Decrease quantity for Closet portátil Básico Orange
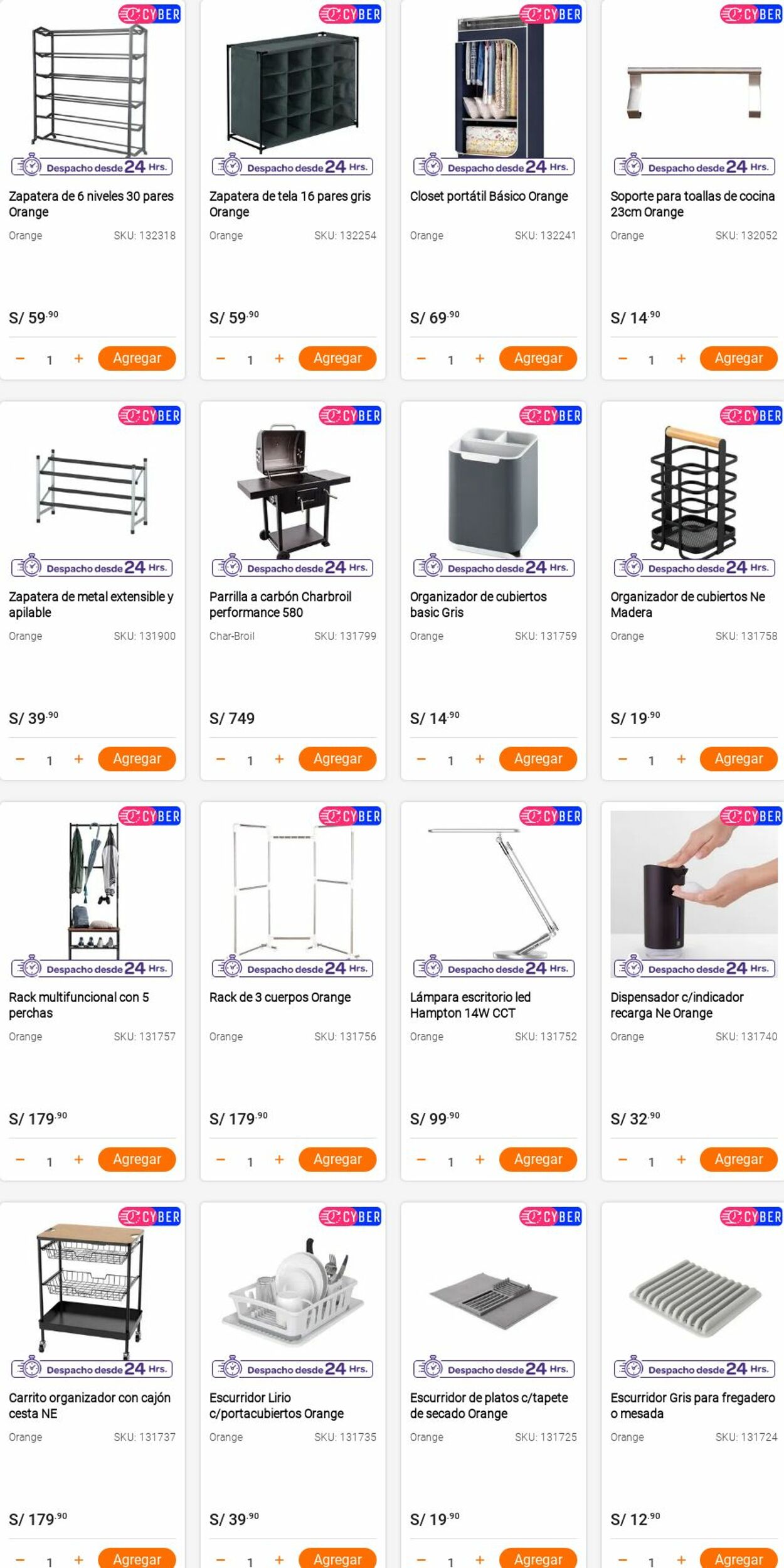The image size is (784, 1568). tap(421, 359)
